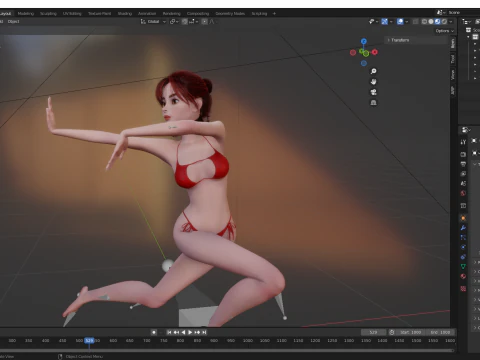This screenshot has height=360, width=480.
Task: Select material preview viewport shading
Action: coord(437,22)
